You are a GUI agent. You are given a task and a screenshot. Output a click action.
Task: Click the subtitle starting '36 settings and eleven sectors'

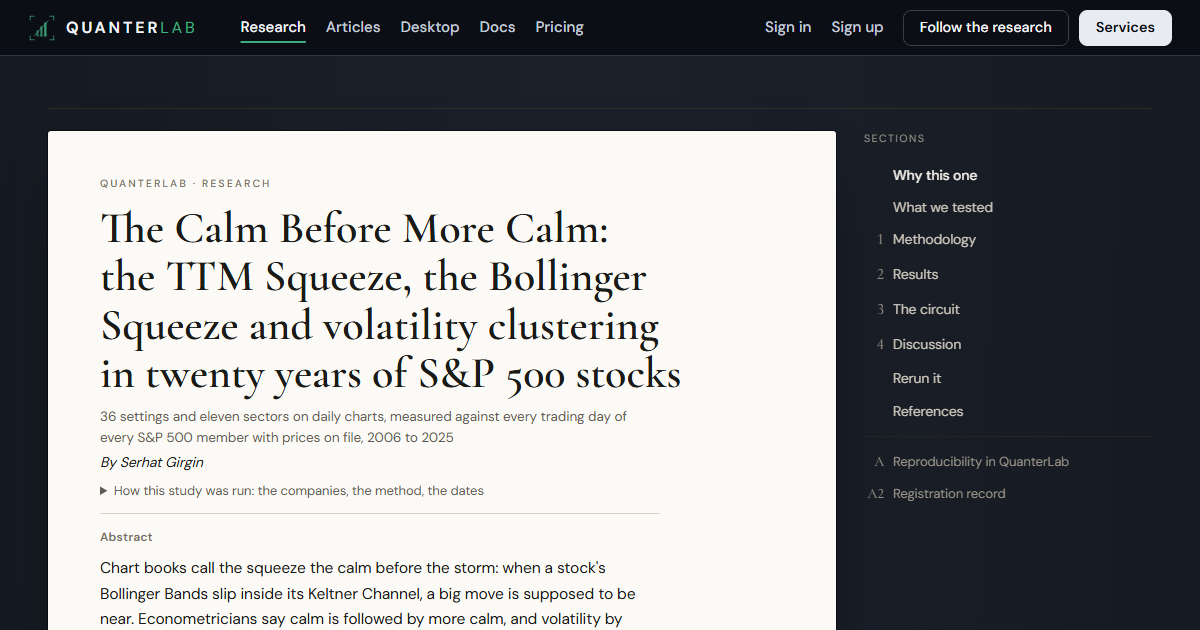point(364,427)
